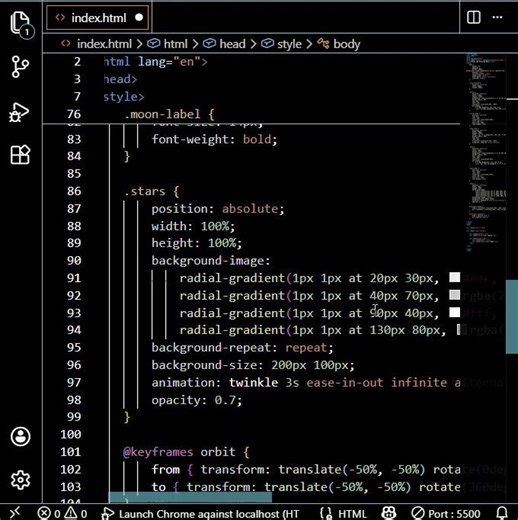Expand the style breadcrumb segment

point(281,44)
